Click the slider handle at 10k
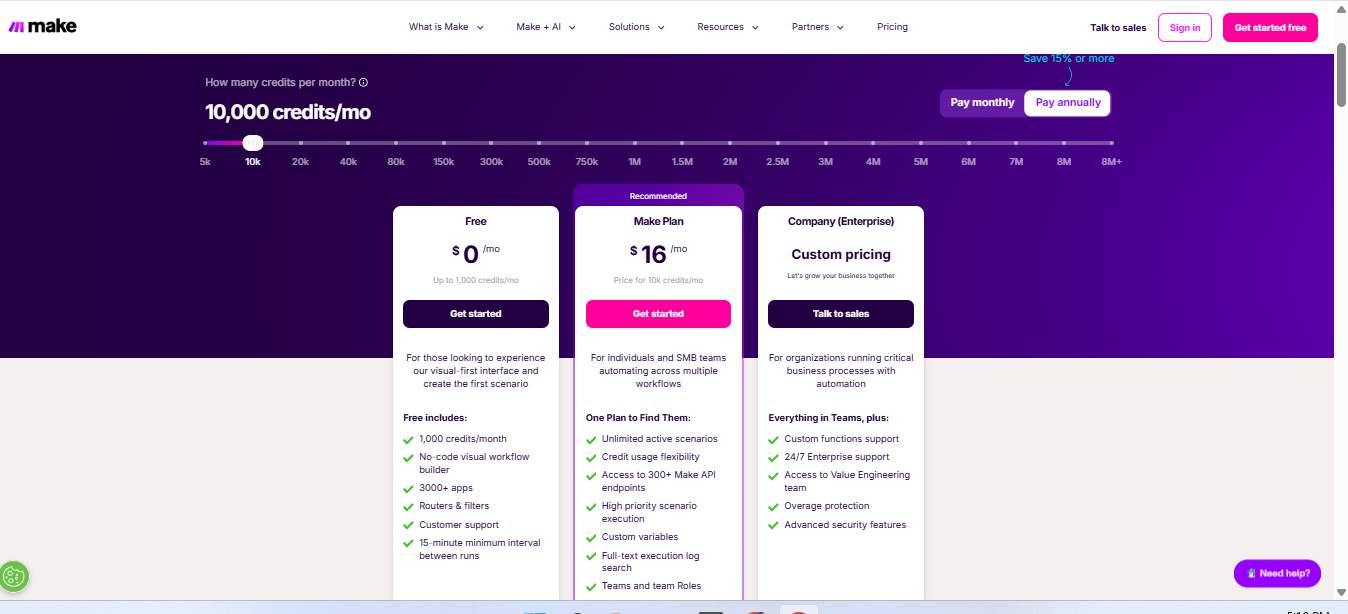This screenshot has height=614, width=1348. click(x=253, y=143)
